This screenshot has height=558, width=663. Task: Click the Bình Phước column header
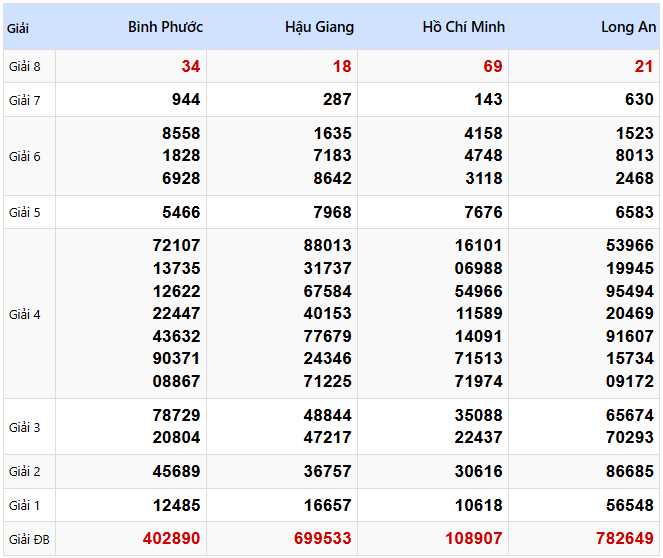(x=165, y=27)
